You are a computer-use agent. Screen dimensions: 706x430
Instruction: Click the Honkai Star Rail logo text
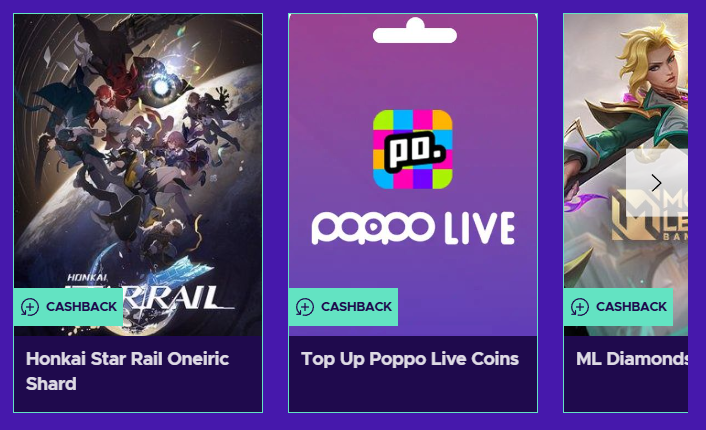151,293
